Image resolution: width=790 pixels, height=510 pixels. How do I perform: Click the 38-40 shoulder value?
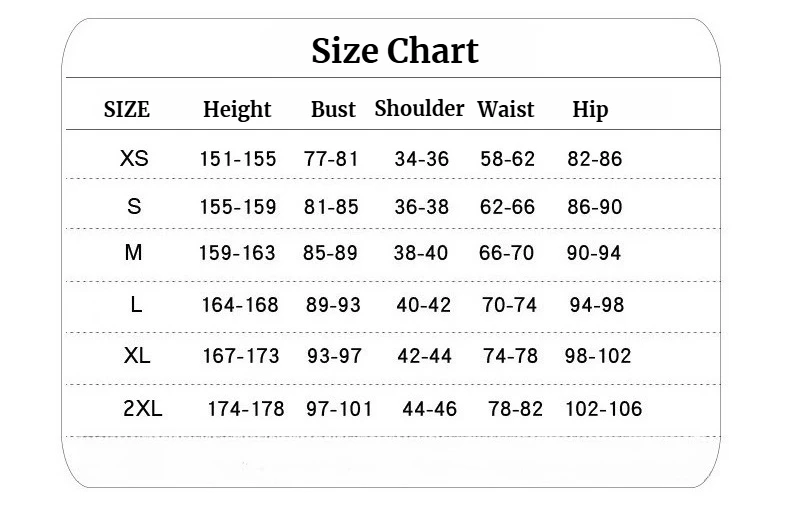coord(421,252)
